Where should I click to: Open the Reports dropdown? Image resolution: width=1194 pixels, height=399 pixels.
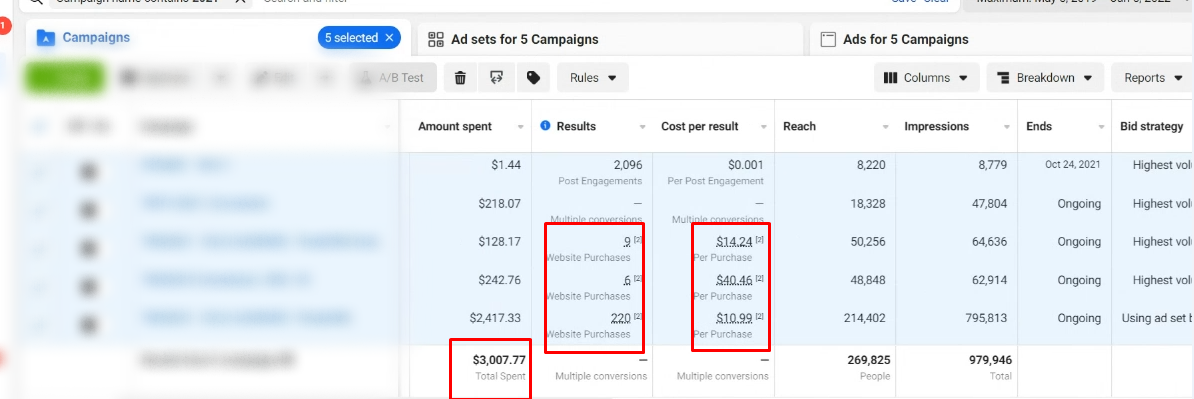coord(1153,78)
